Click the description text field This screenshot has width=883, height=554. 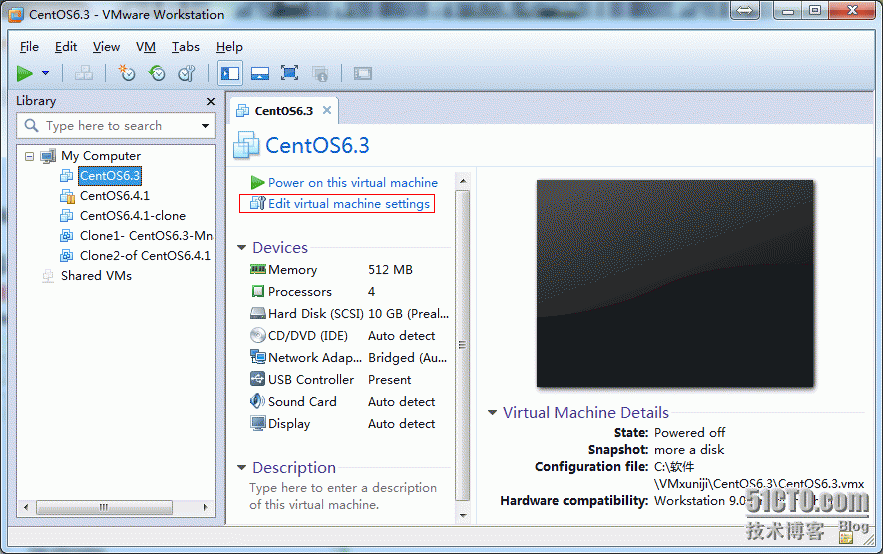pos(343,496)
